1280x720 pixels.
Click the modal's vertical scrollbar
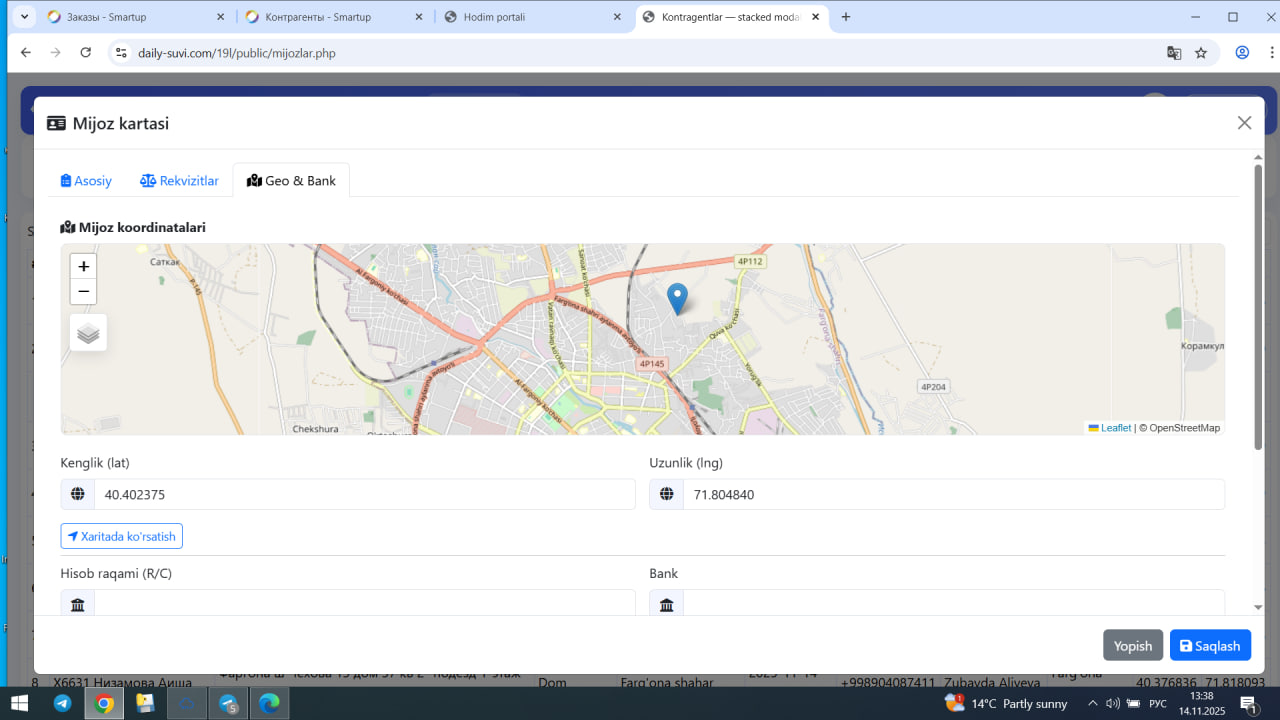[x=1258, y=300]
